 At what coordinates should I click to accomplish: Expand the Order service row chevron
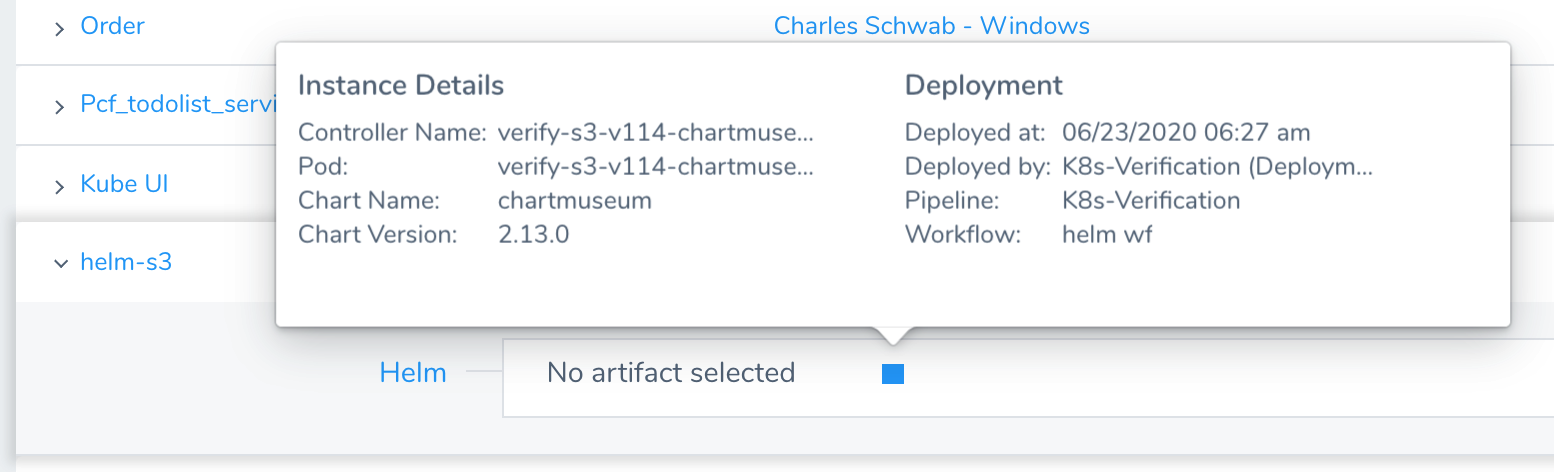pos(60,28)
